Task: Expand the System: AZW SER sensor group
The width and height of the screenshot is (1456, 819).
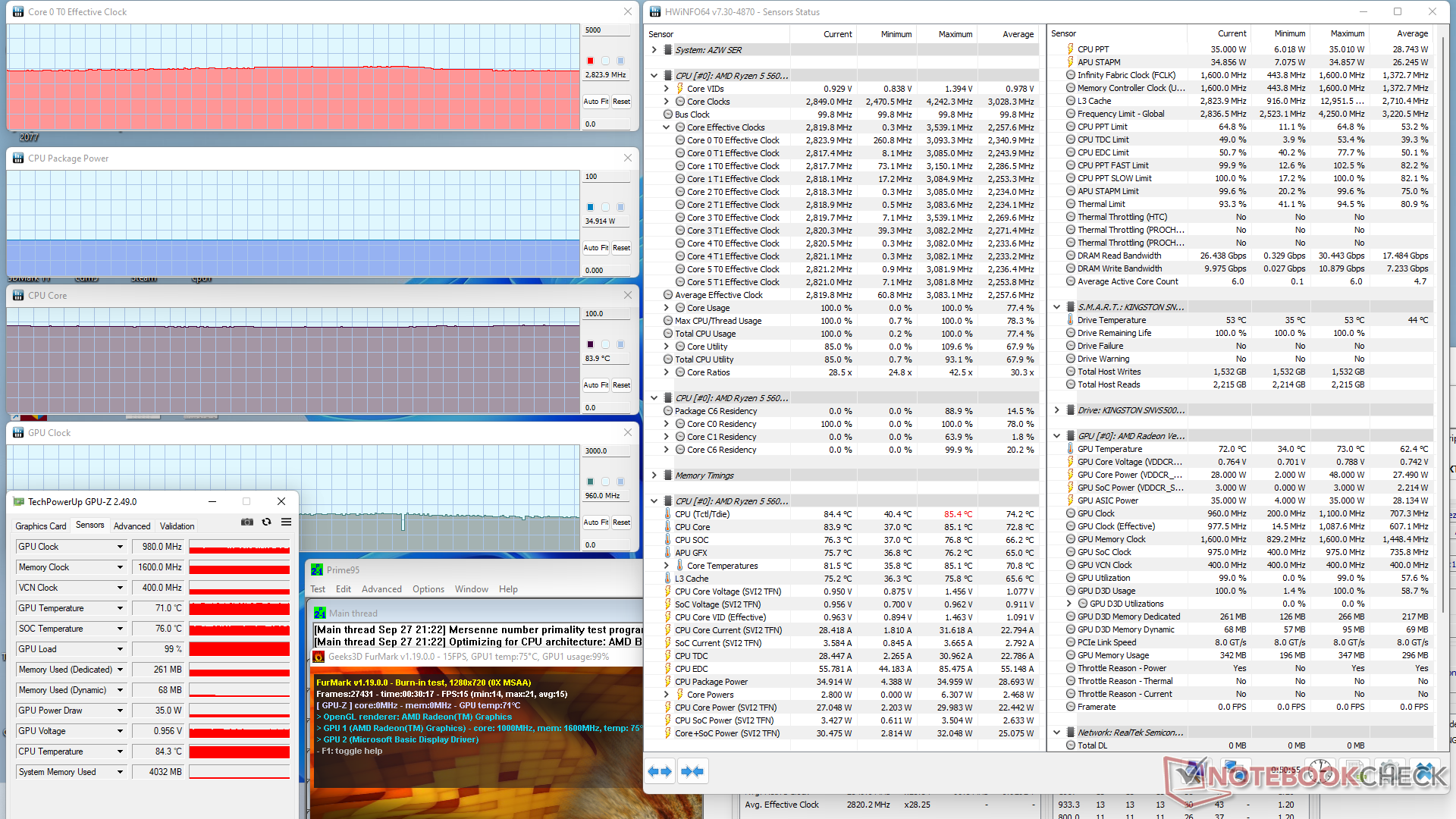Action: pos(654,50)
